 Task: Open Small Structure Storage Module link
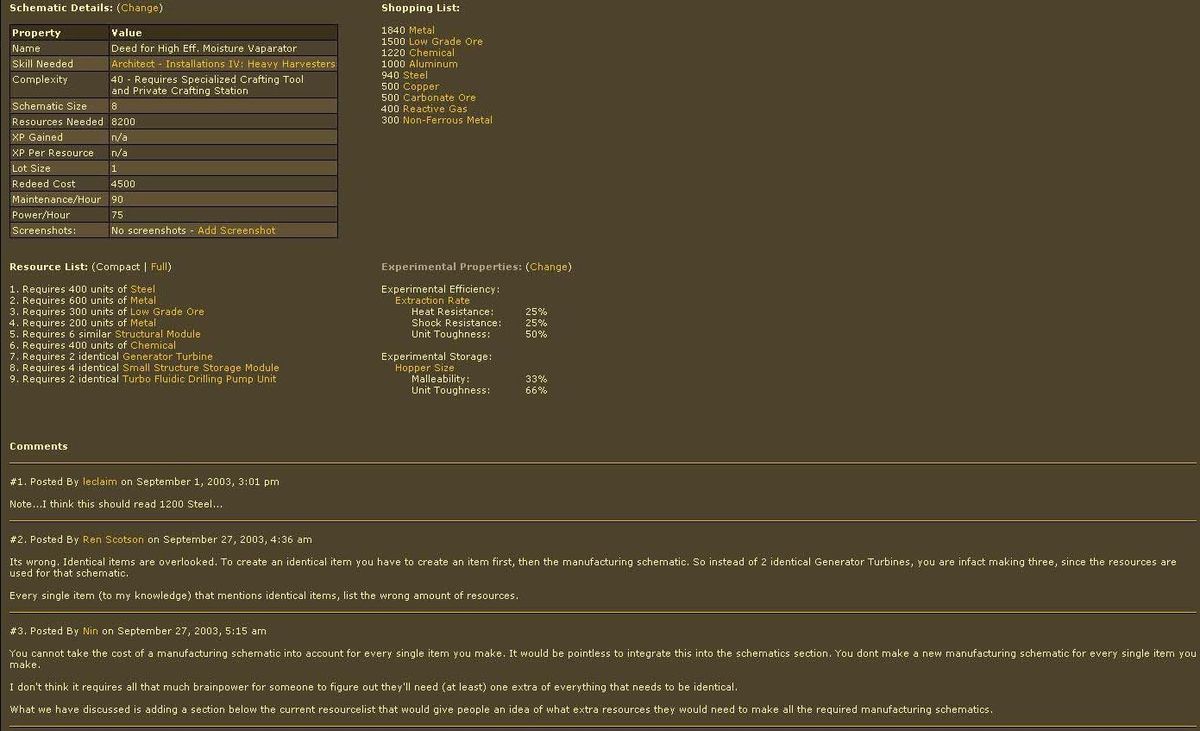(x=200, y=368)
